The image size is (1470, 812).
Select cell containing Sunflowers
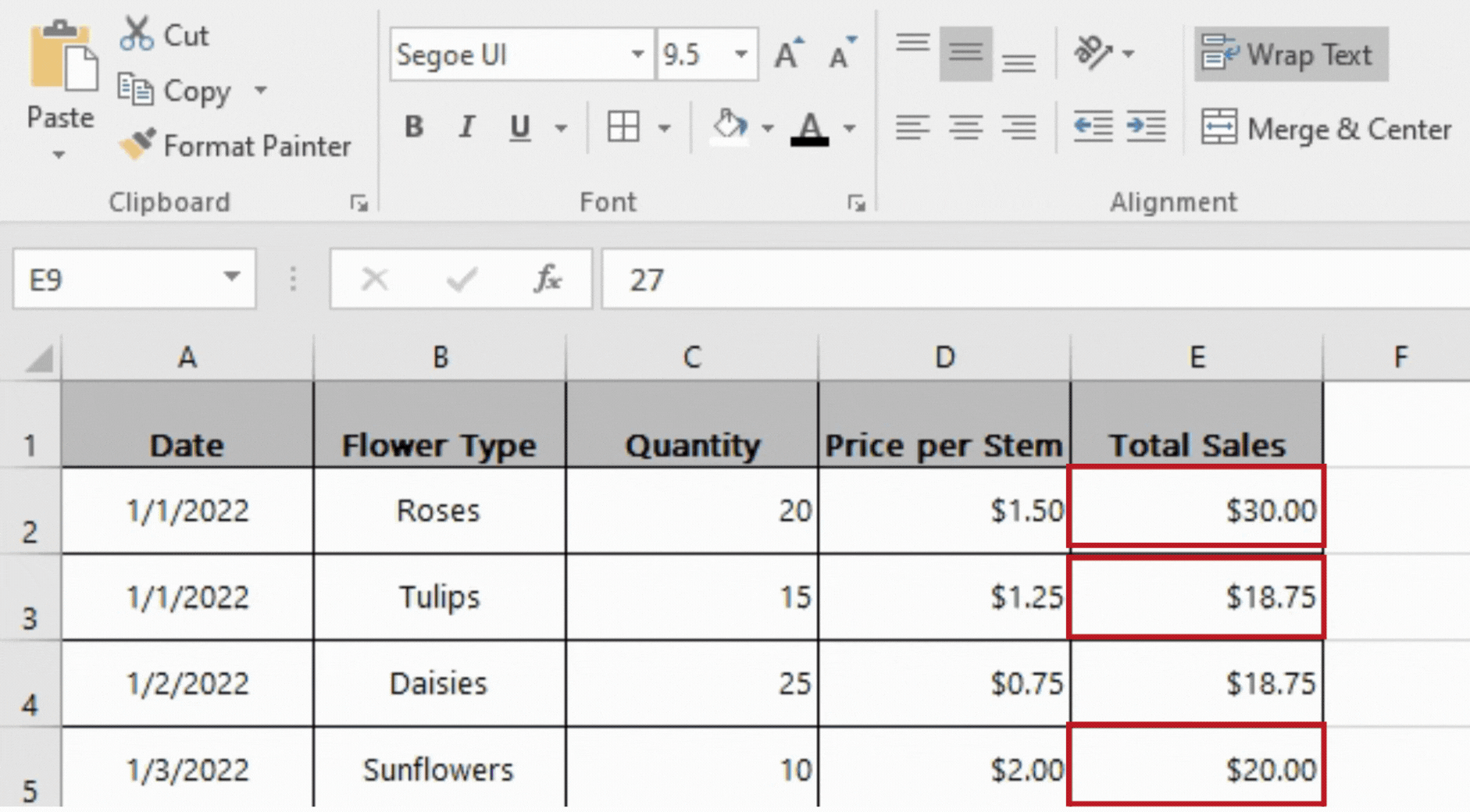pos(440,768)
